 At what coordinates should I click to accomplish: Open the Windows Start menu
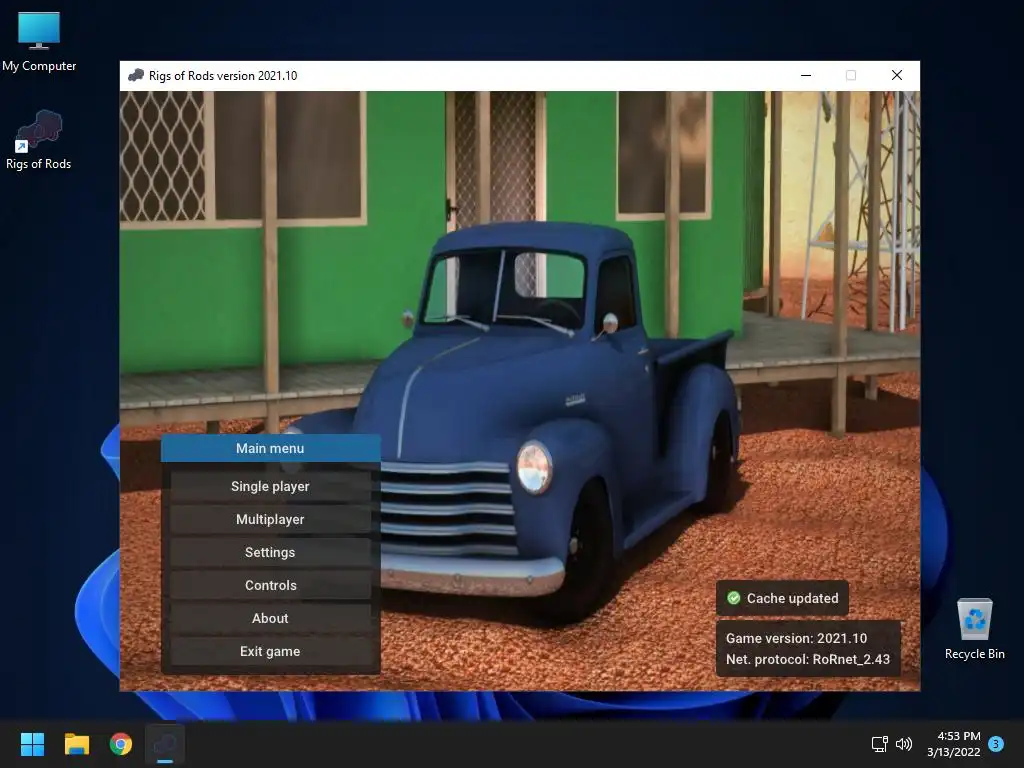32,744
